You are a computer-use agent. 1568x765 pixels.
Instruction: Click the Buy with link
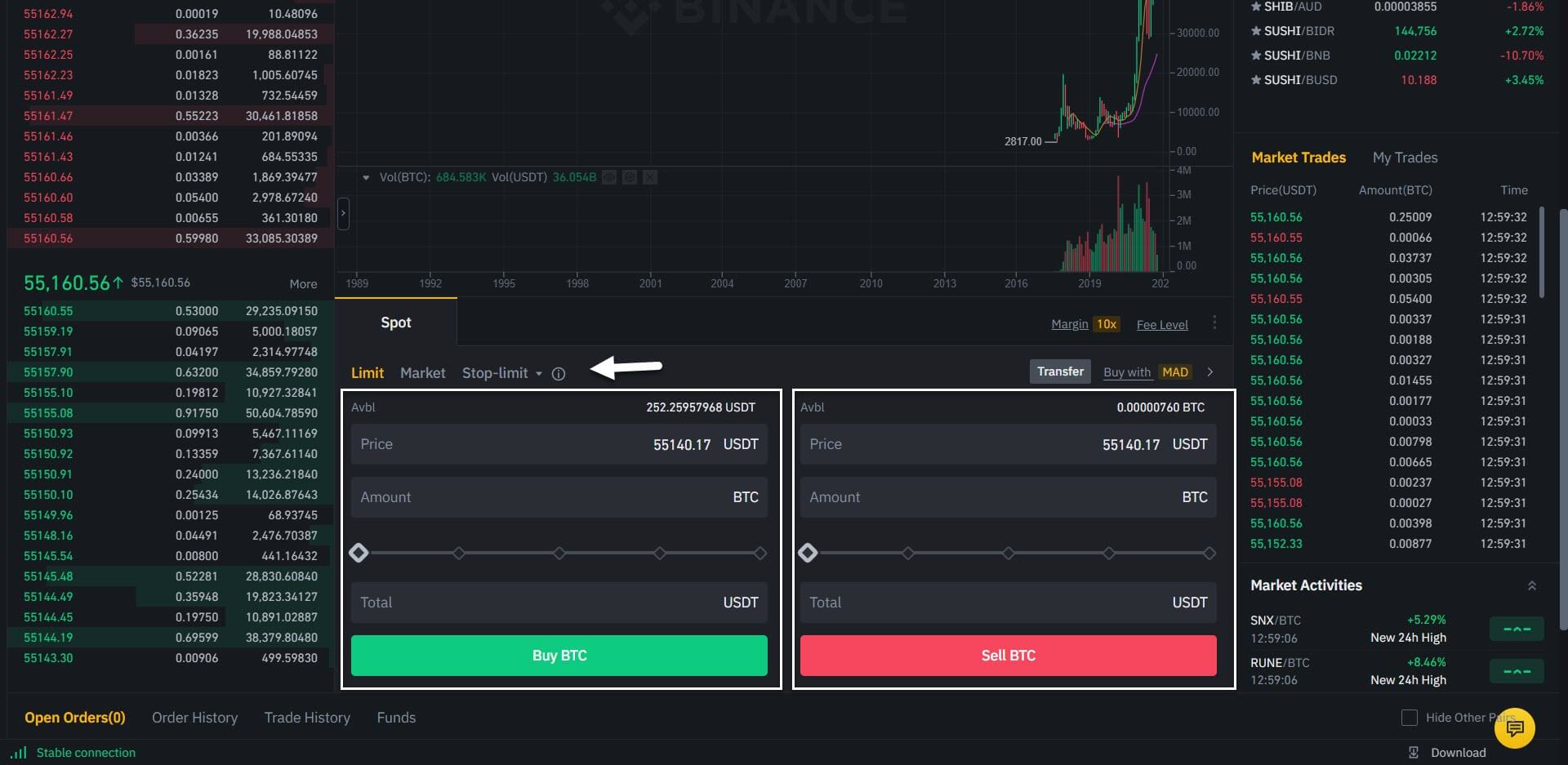pyautogui.click(x=1127, y=372)
